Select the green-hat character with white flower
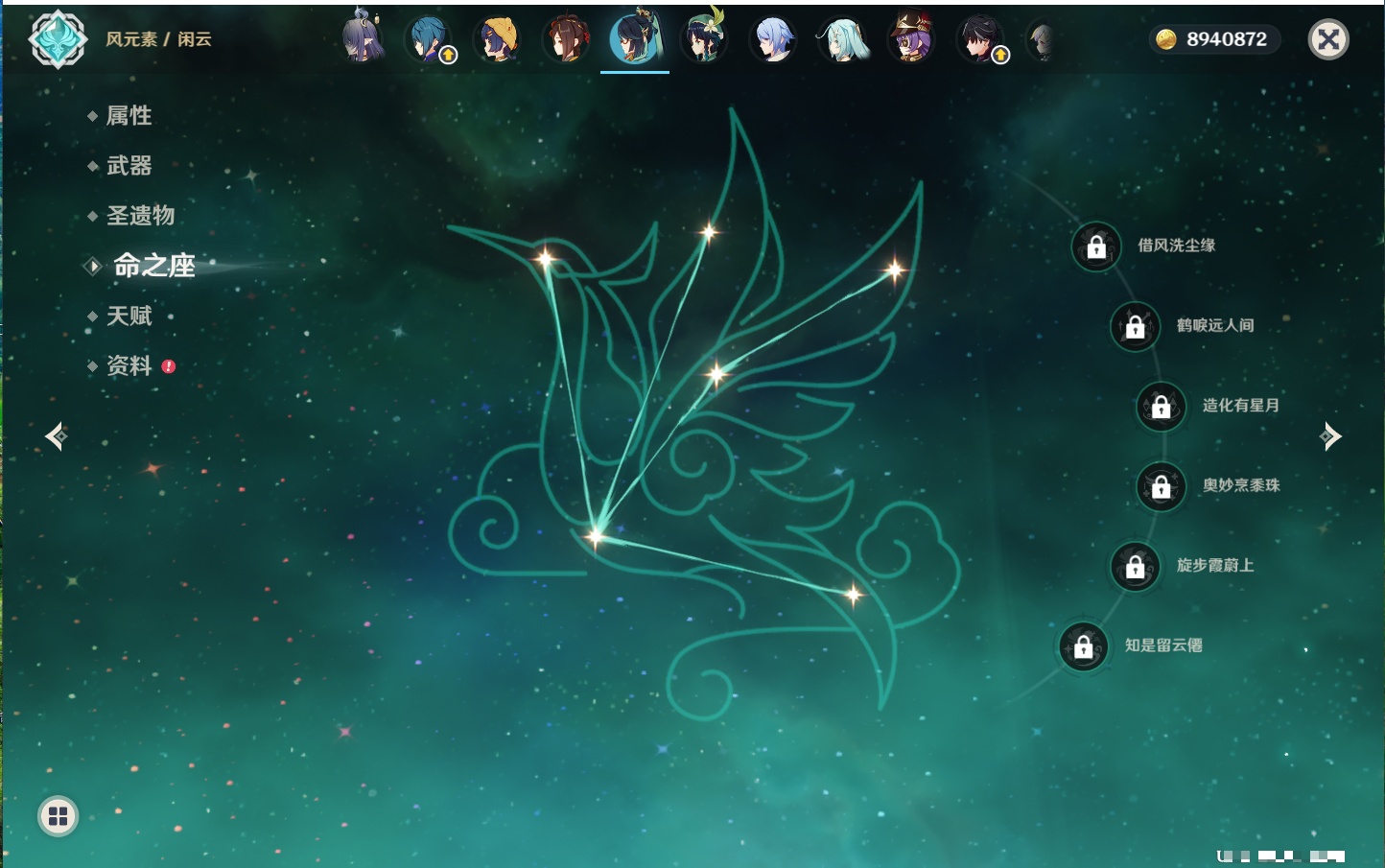 [x=704, y=38]
